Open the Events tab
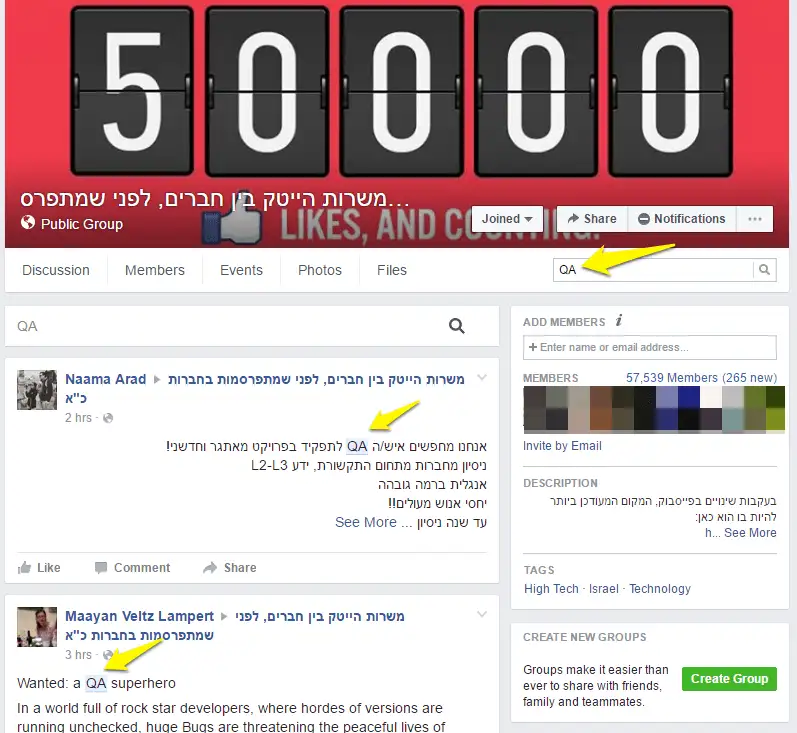 [x=241, y=270]
